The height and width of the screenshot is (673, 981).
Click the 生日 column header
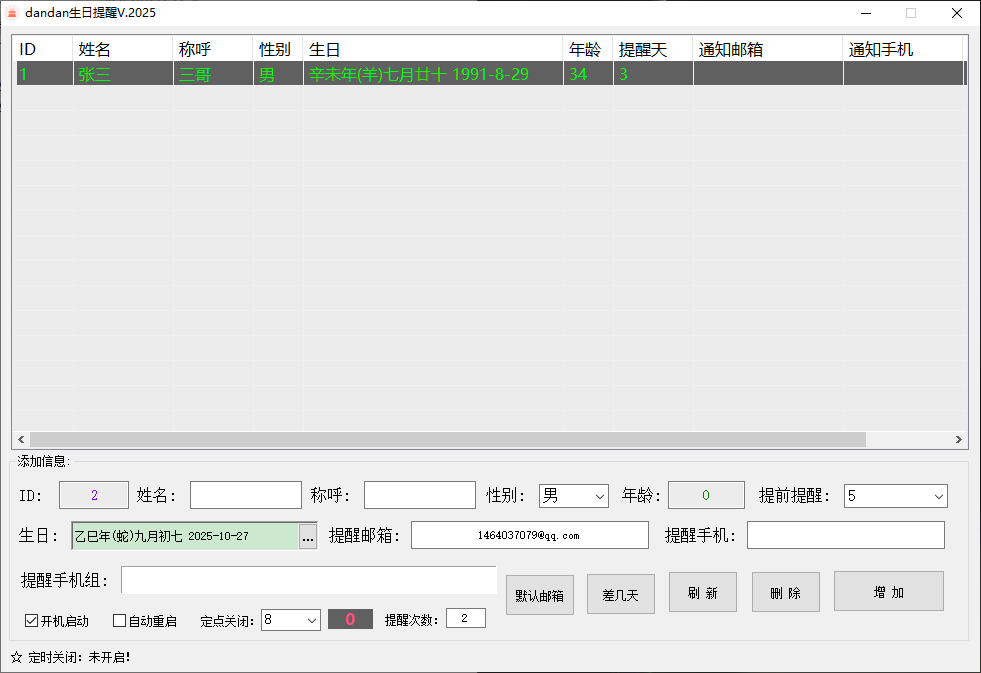click(432, 49)
